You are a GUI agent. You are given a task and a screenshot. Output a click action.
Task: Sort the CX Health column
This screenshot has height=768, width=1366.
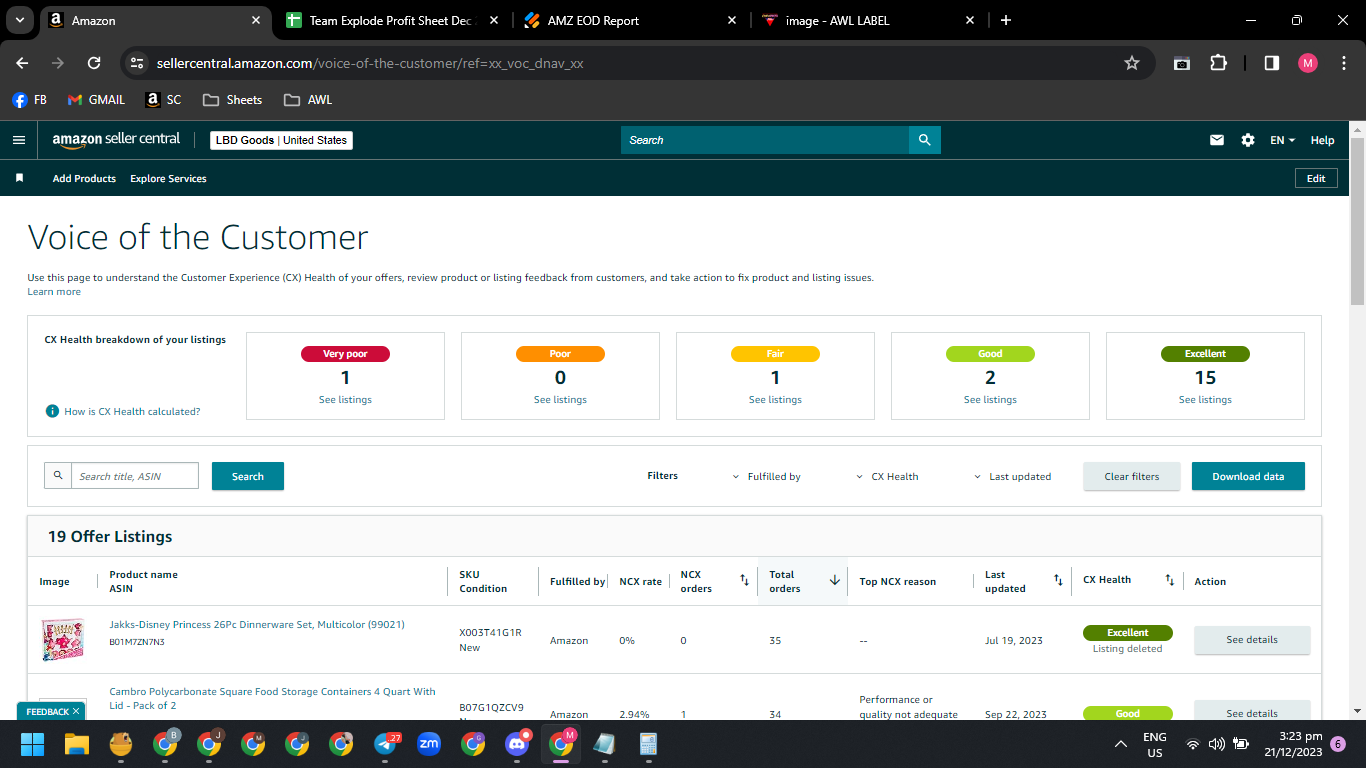[x=1169, y=580]
